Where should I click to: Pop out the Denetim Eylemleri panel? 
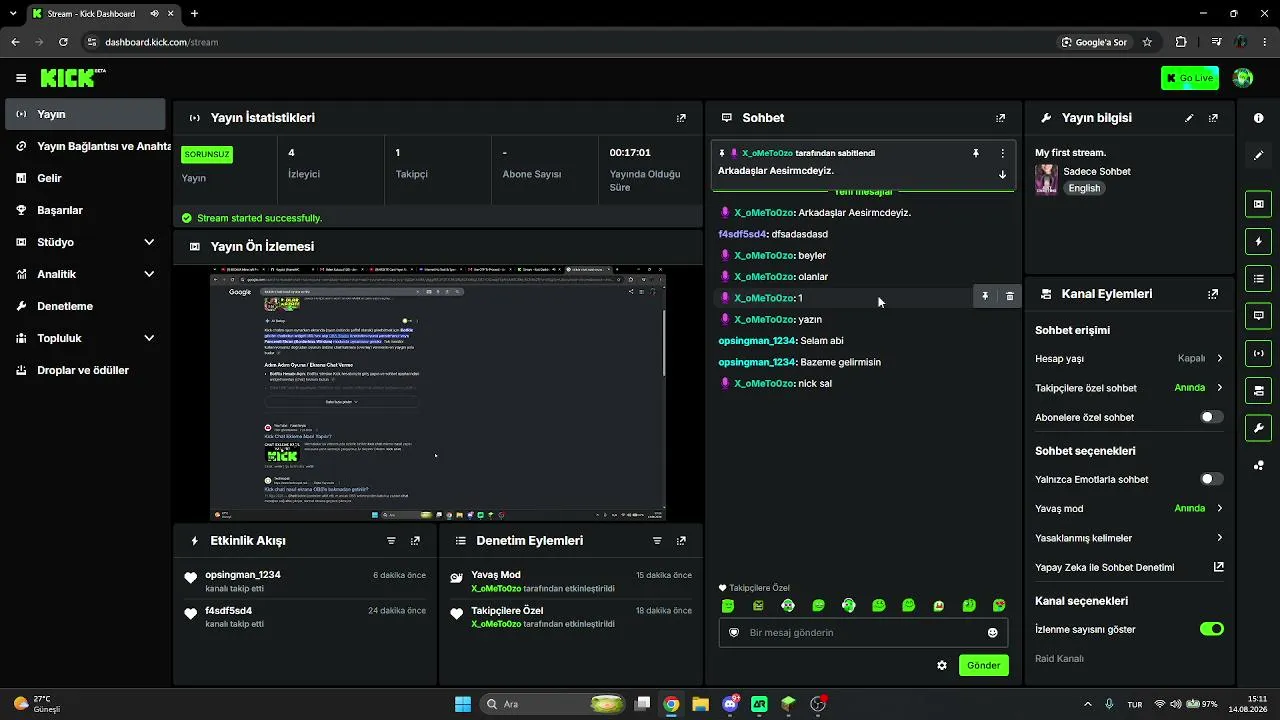tap(681, 541)
